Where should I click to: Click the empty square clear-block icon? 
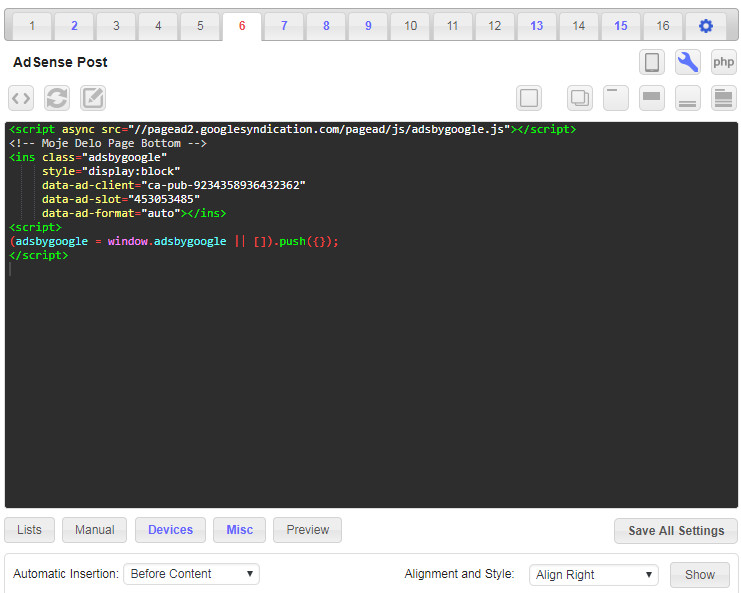click(529, 98)
